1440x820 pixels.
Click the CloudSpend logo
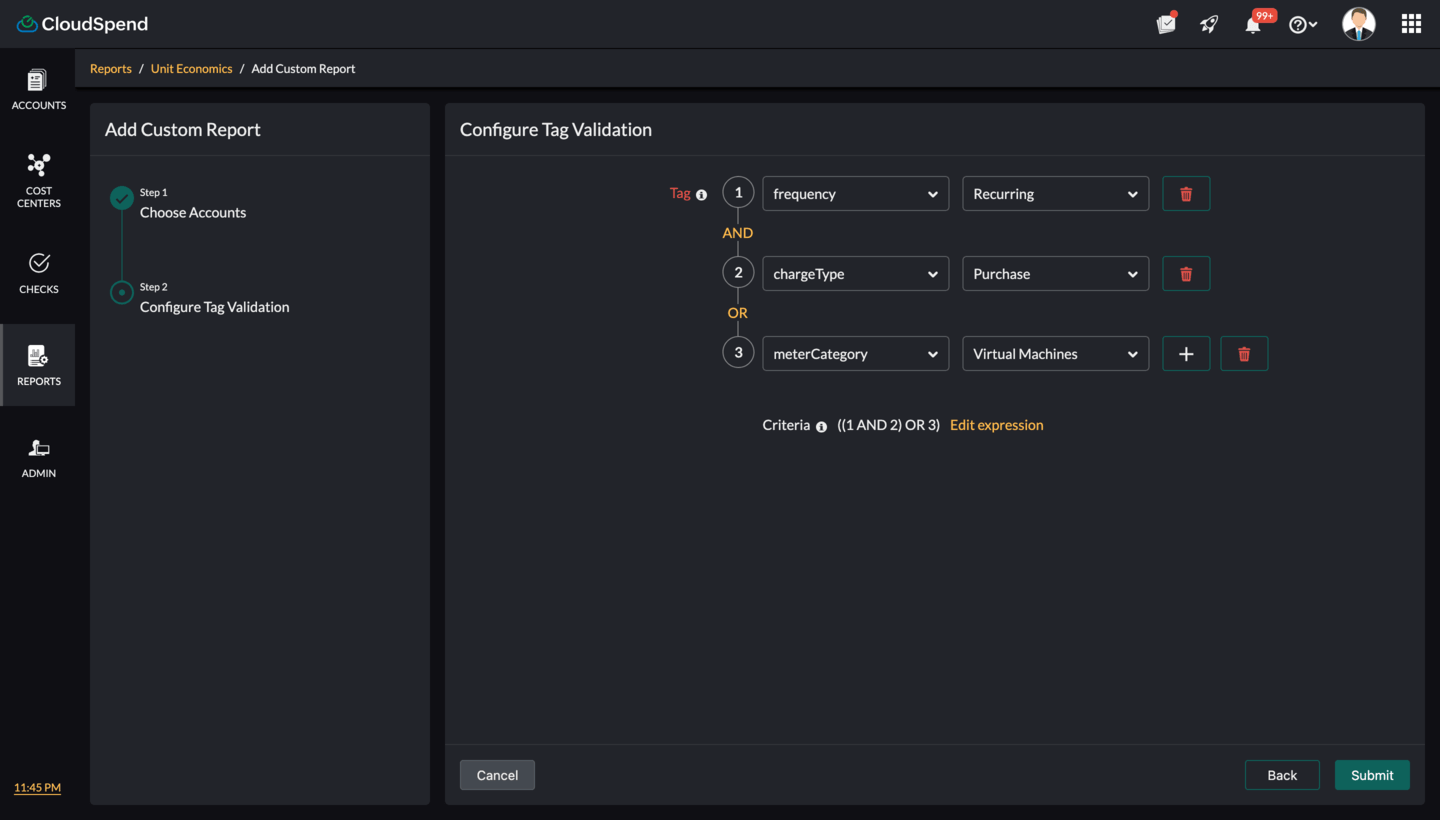coord(80,23)
